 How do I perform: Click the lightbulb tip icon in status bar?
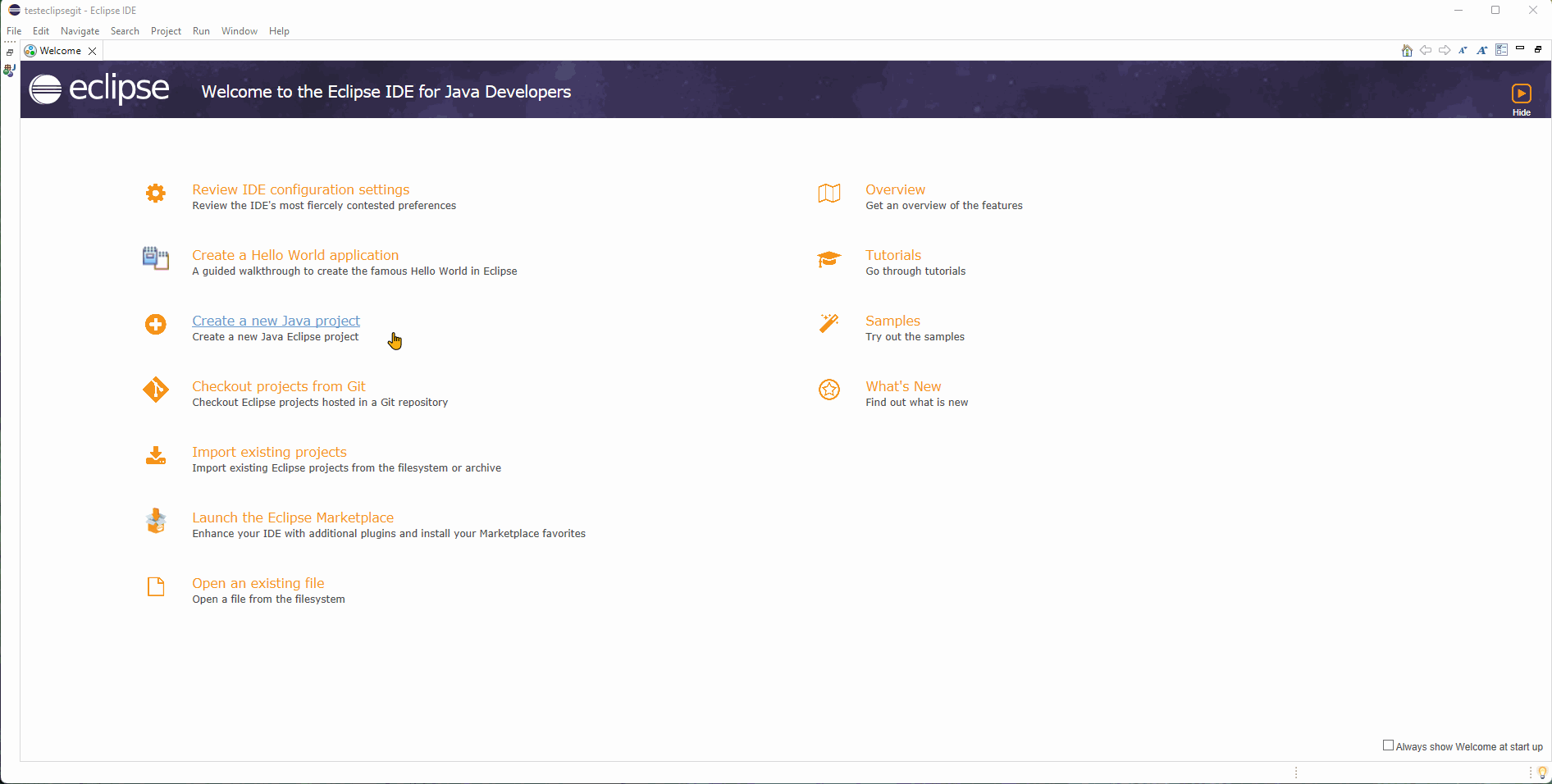(x=1542, y=773)
